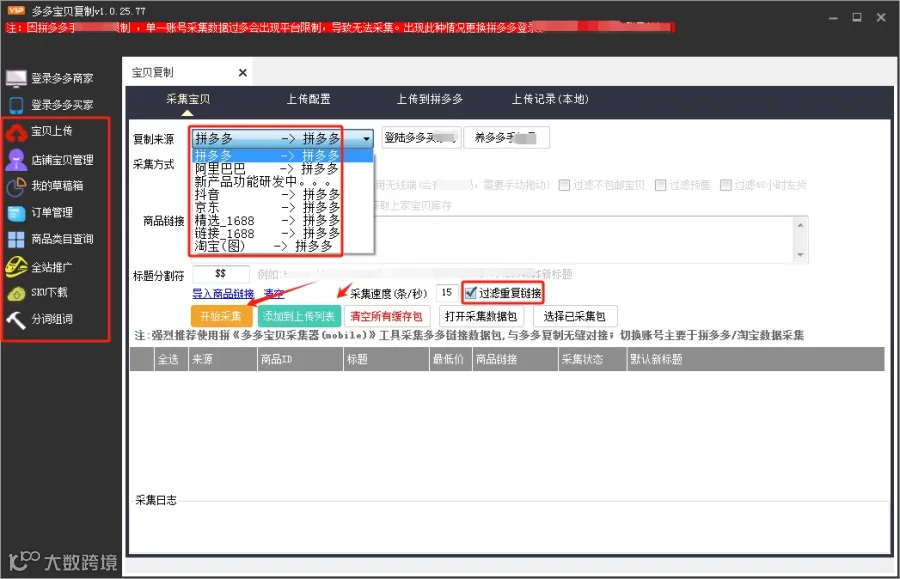The image size is (900, 579).
Task: Click the 我的草稿箱 pie chart icon
Action: coord(16,186)
